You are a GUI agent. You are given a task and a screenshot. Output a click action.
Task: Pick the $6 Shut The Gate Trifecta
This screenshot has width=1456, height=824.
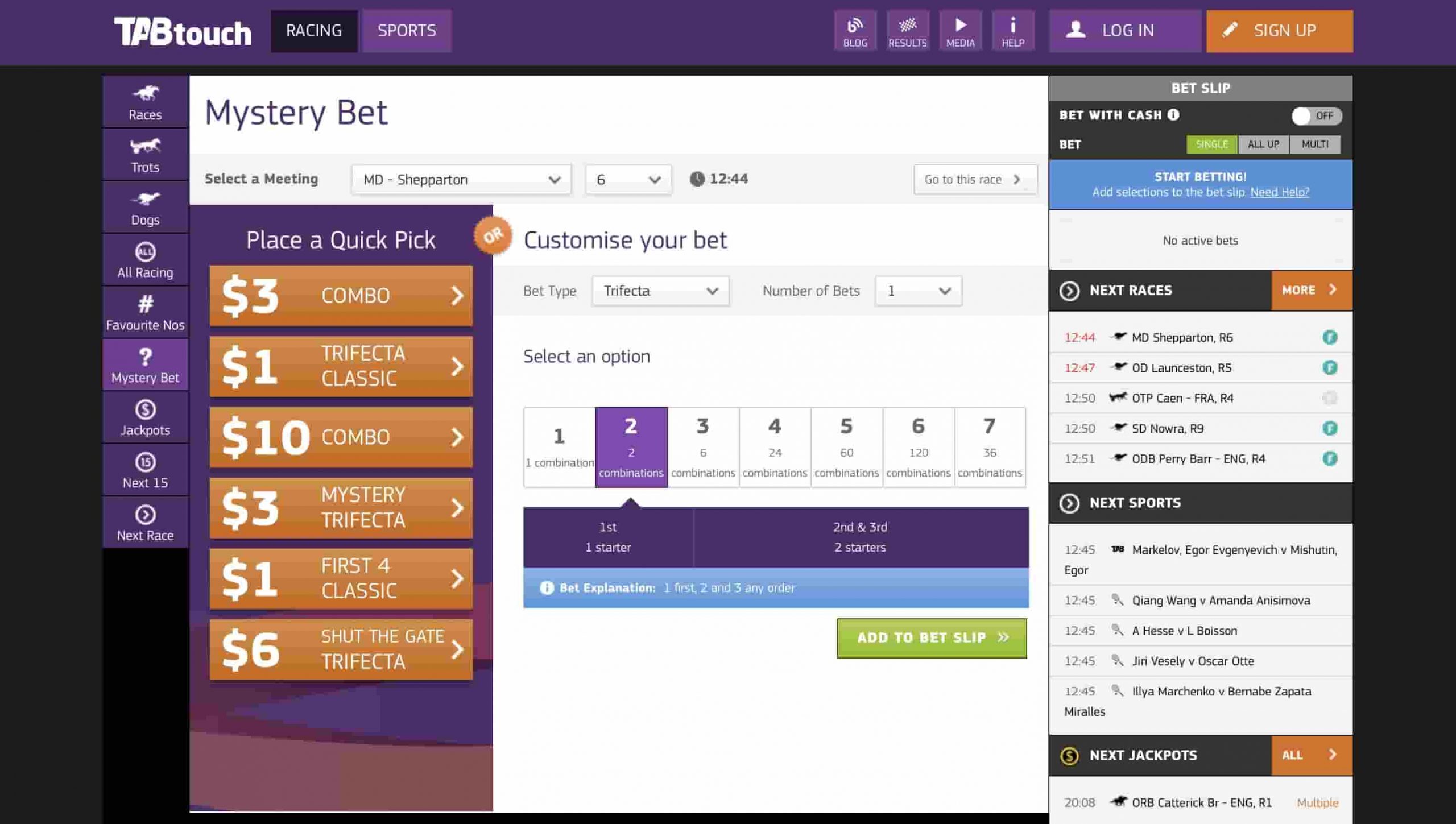[341, 649]
